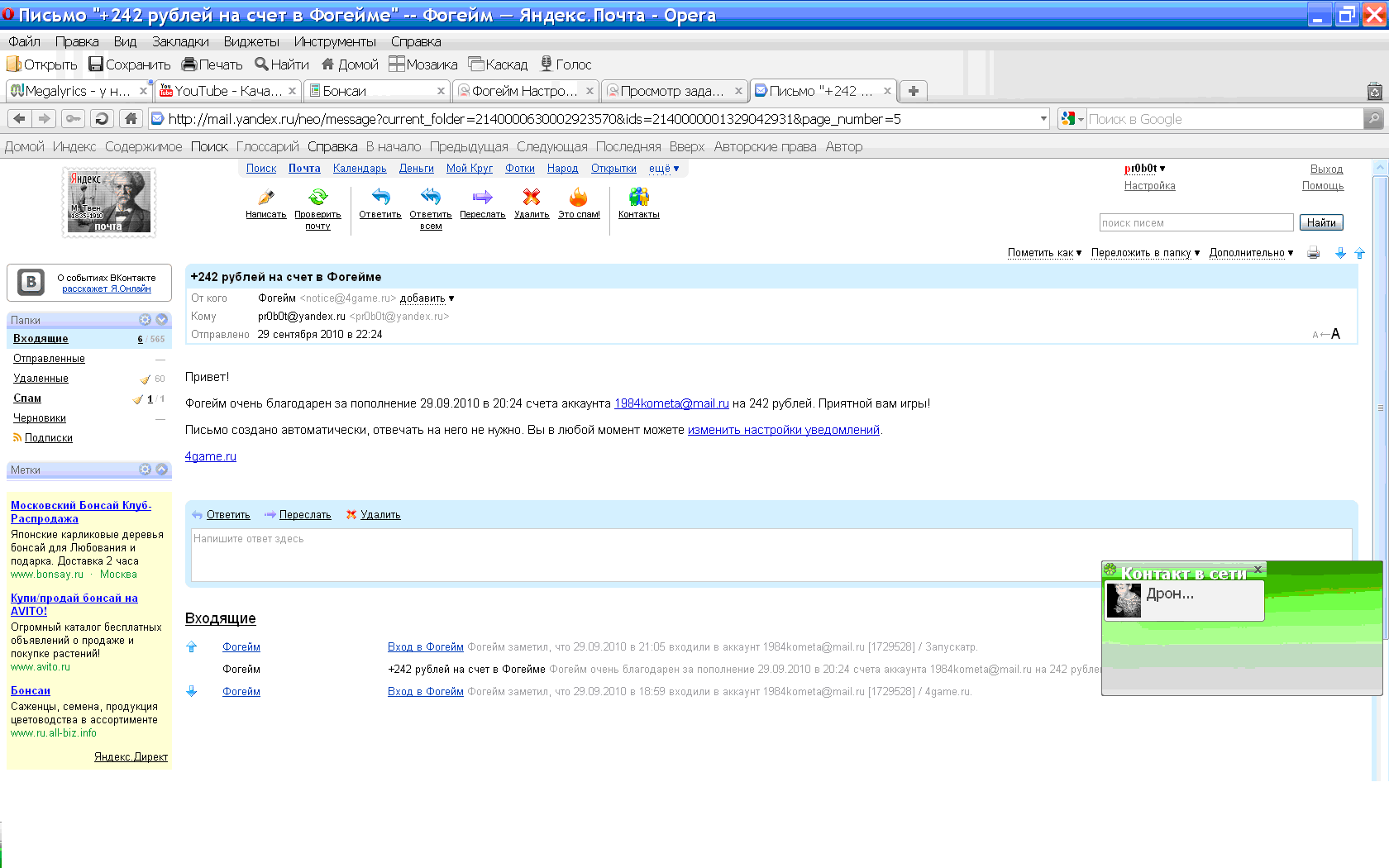This screenshot has width=1389, height=868.
Task: Open the 4game.ru link in message
Action: pyautogui.click(x=211, y=456)
